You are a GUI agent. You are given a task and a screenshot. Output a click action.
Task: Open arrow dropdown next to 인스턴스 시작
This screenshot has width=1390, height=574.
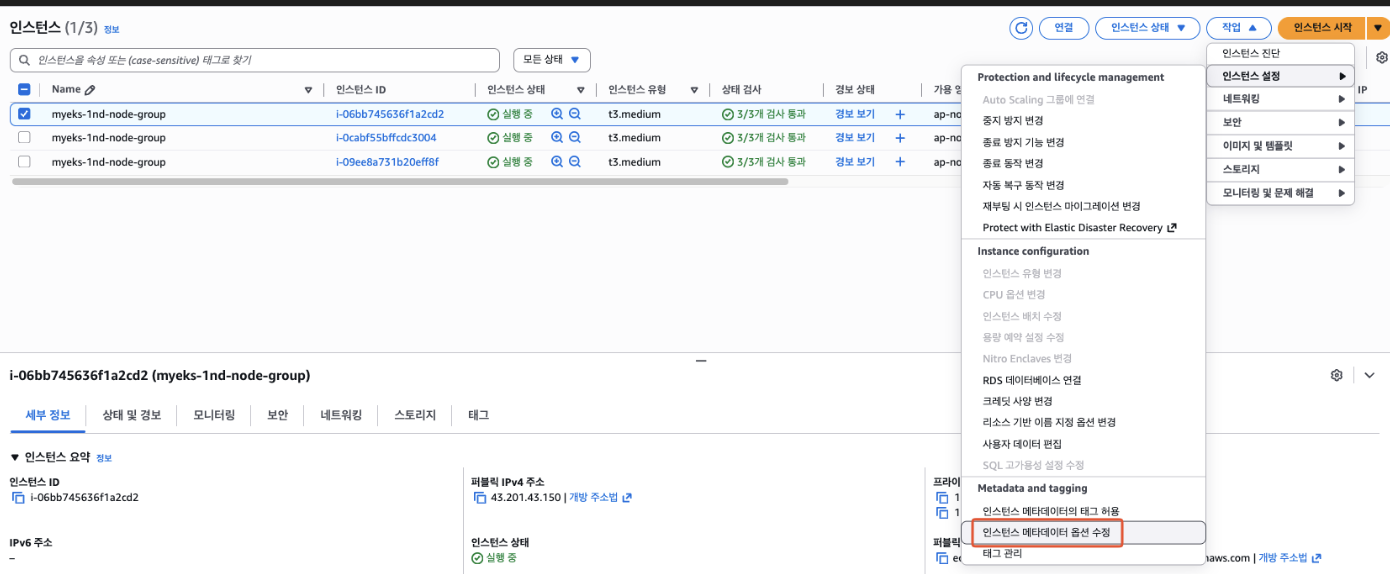pos(1377,28)
